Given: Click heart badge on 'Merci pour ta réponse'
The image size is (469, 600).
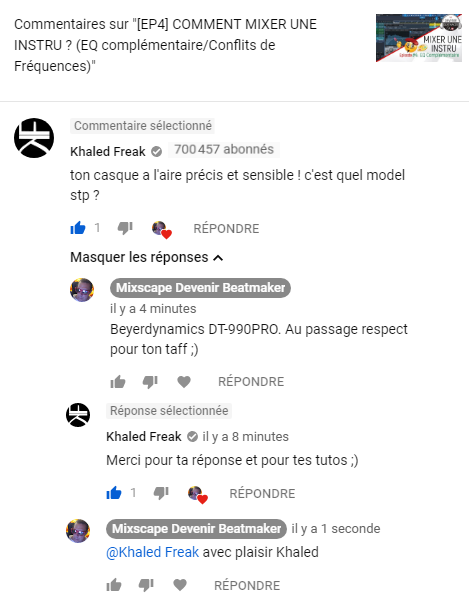Looking at the screenshot, I should click(x=198, y=495).
